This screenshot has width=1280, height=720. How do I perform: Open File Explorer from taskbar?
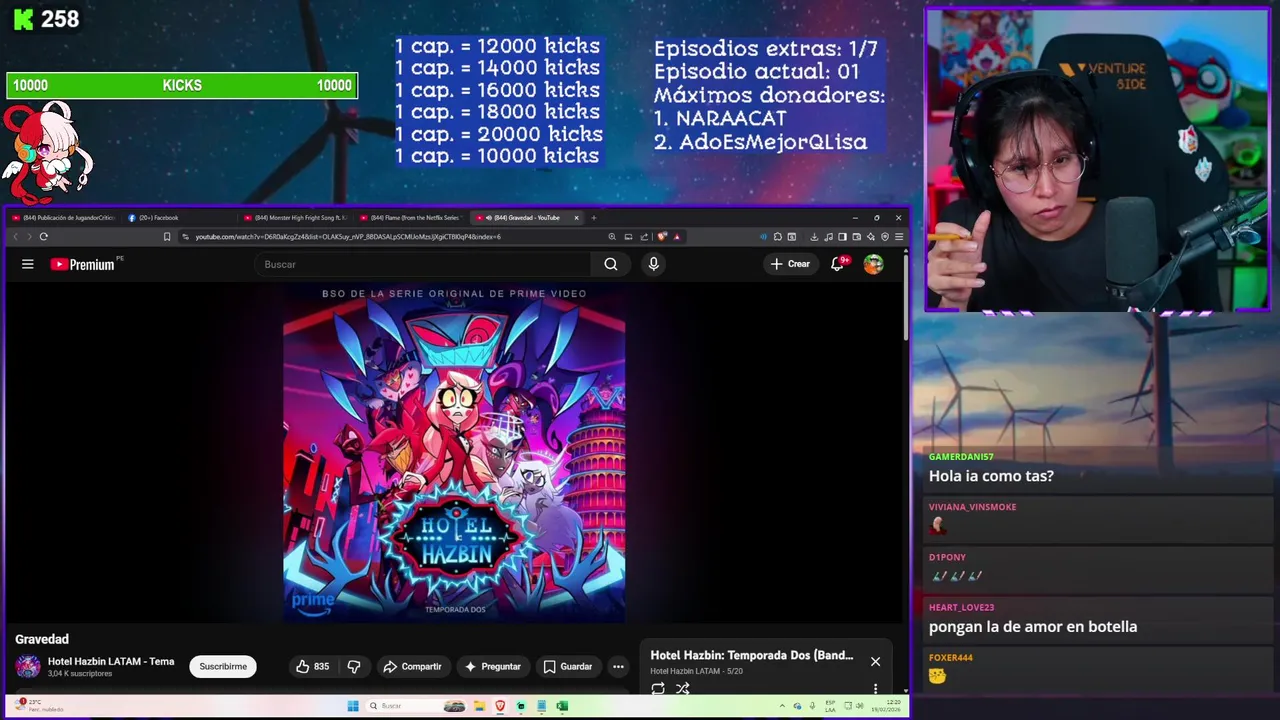480,706
